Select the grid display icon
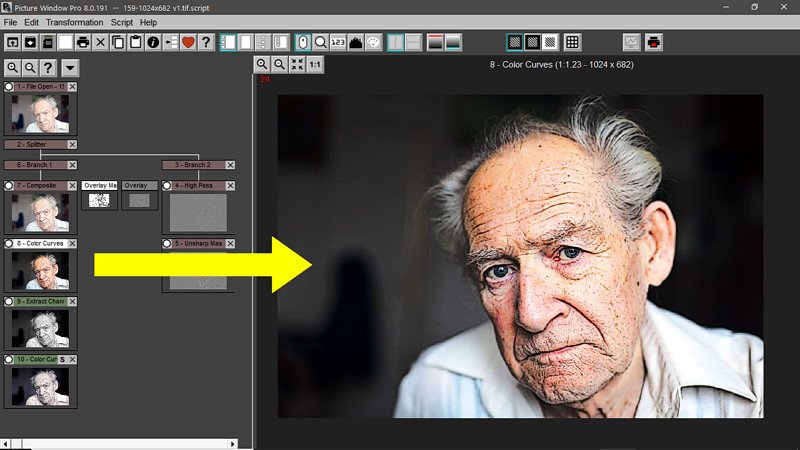This screenshot has width=800, height=450. point(572,42)
